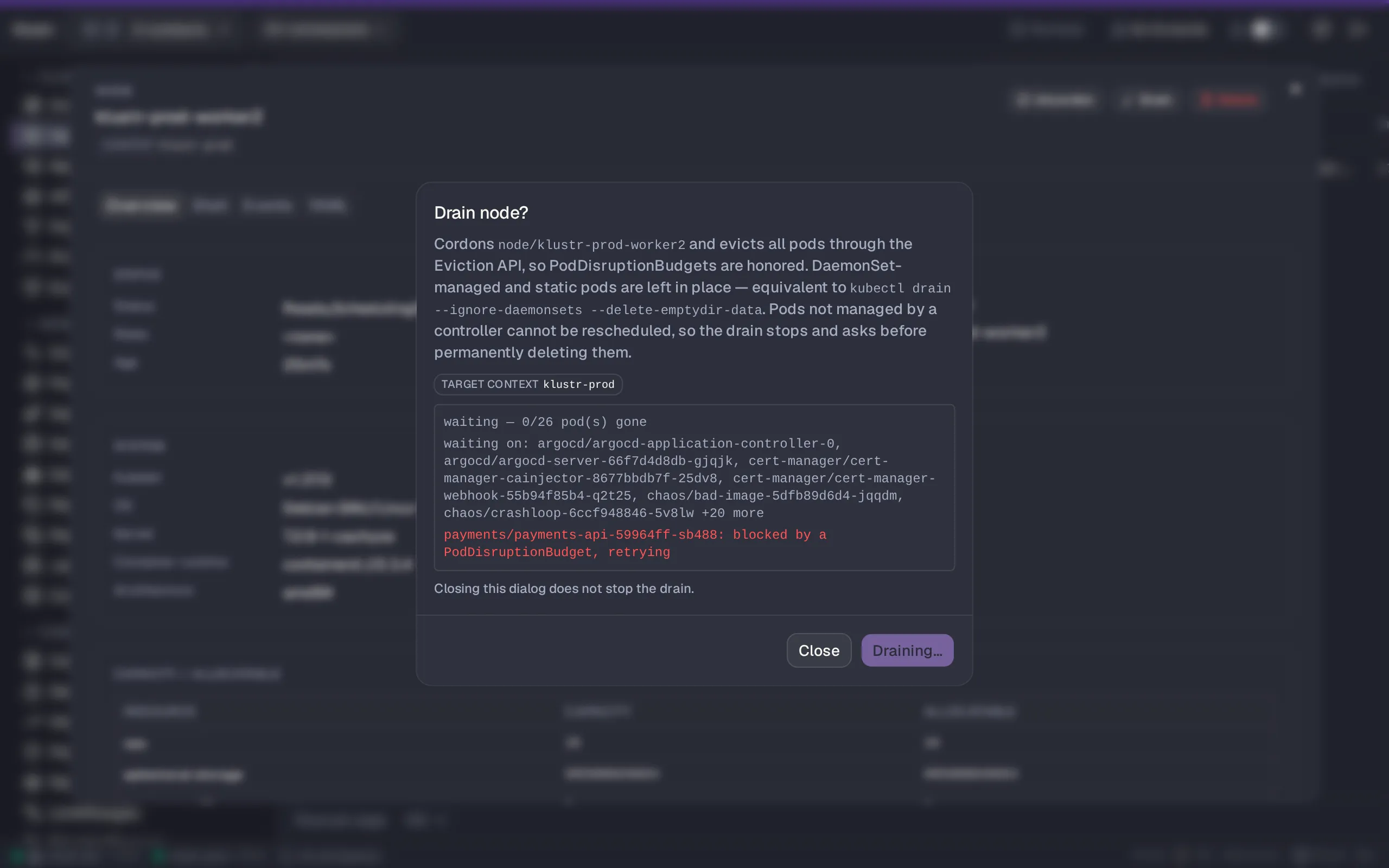Click the node name heading klustr-prod-worker2
The width and height of the screenshot is (1389, 868).
coord(179,117)
